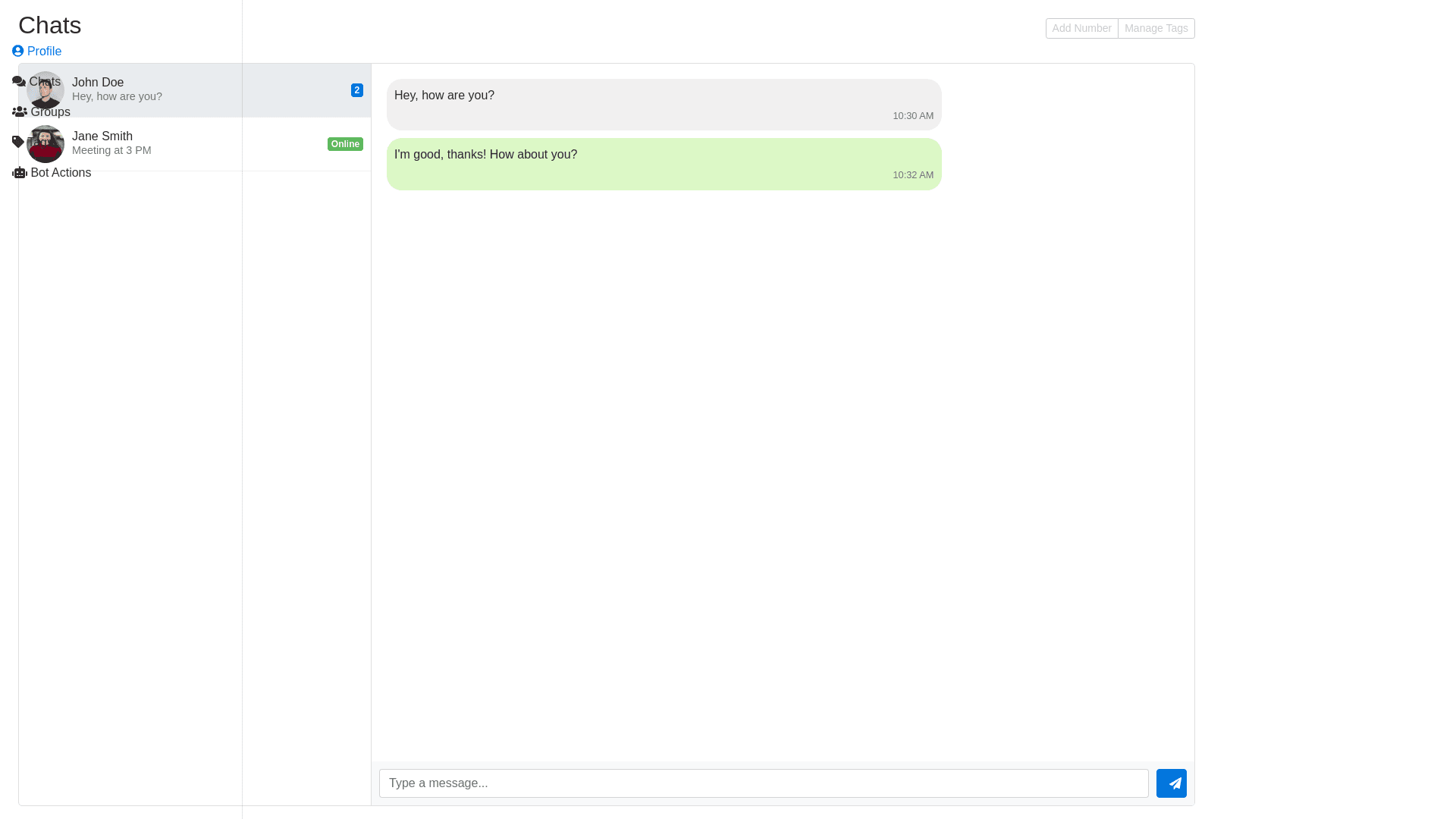1456x819 pixels.
Task: Click Jane Smith's green Online badge
Action: click(x=345, y=144)
